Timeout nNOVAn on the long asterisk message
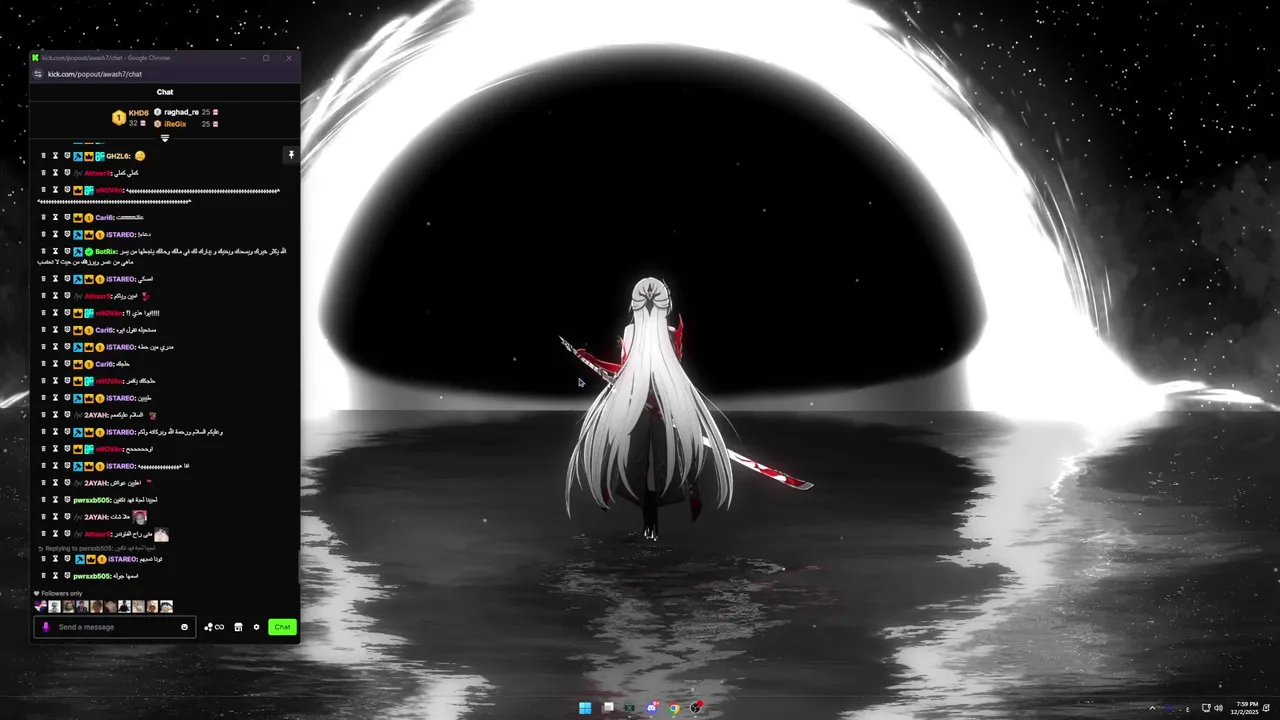This screenshot has height=720, width=1280. [x=55, y=190]
